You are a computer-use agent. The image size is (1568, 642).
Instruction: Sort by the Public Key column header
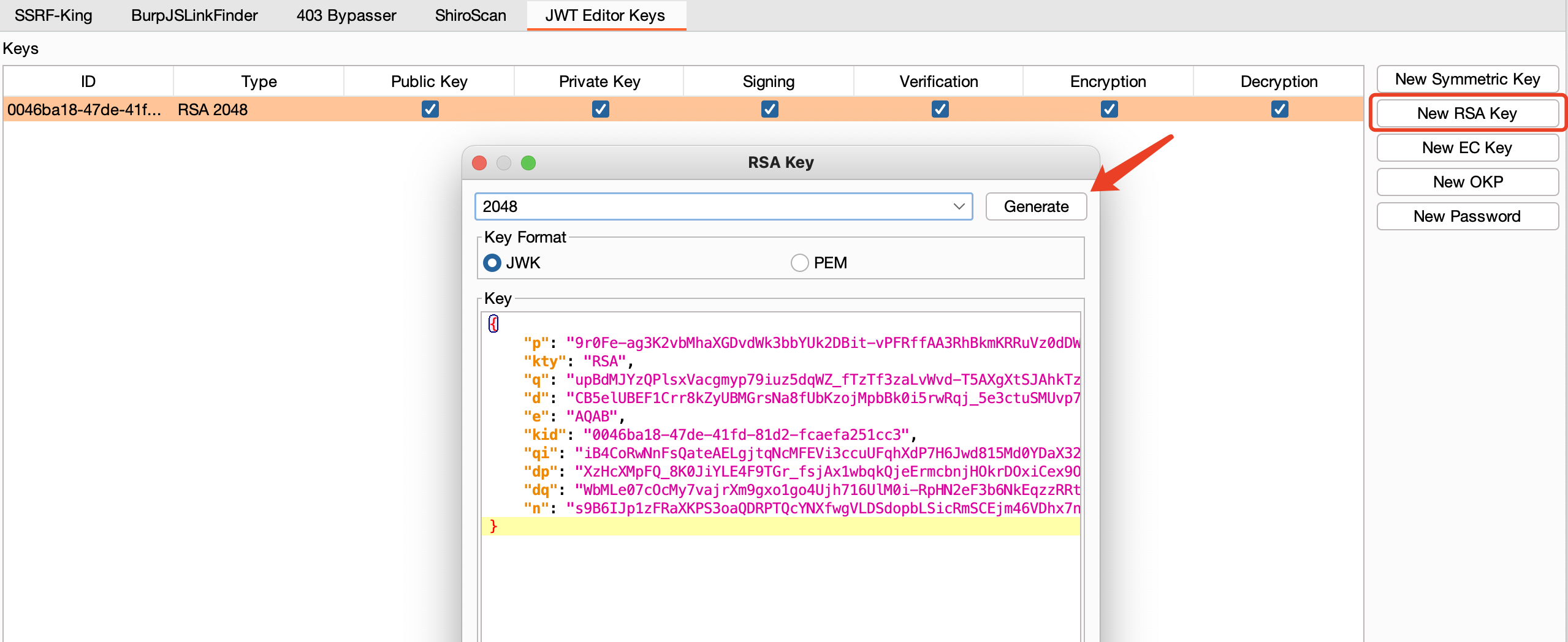coord(429,81)
